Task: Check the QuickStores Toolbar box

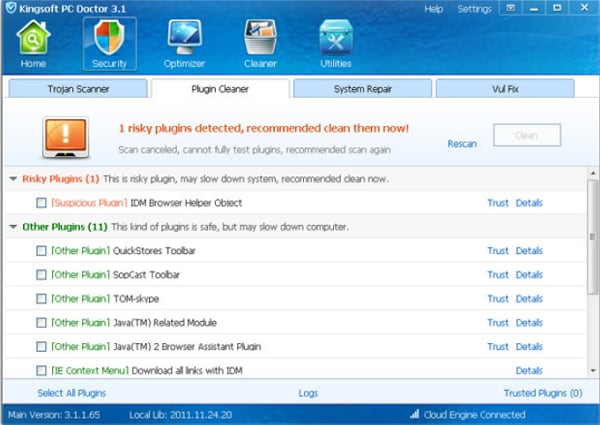Action: point(41,251)
